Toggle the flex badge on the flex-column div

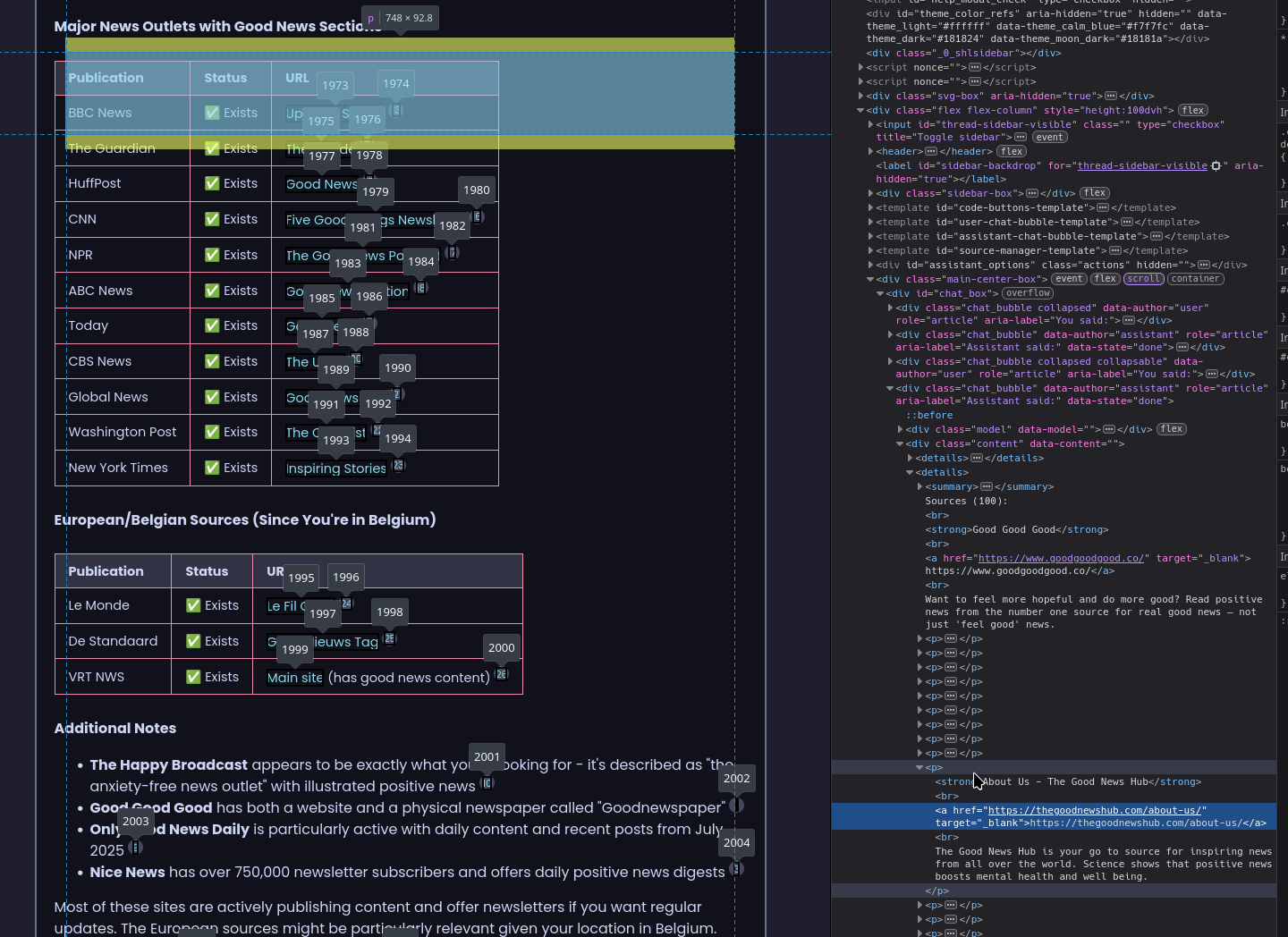tap(1193, 110)
